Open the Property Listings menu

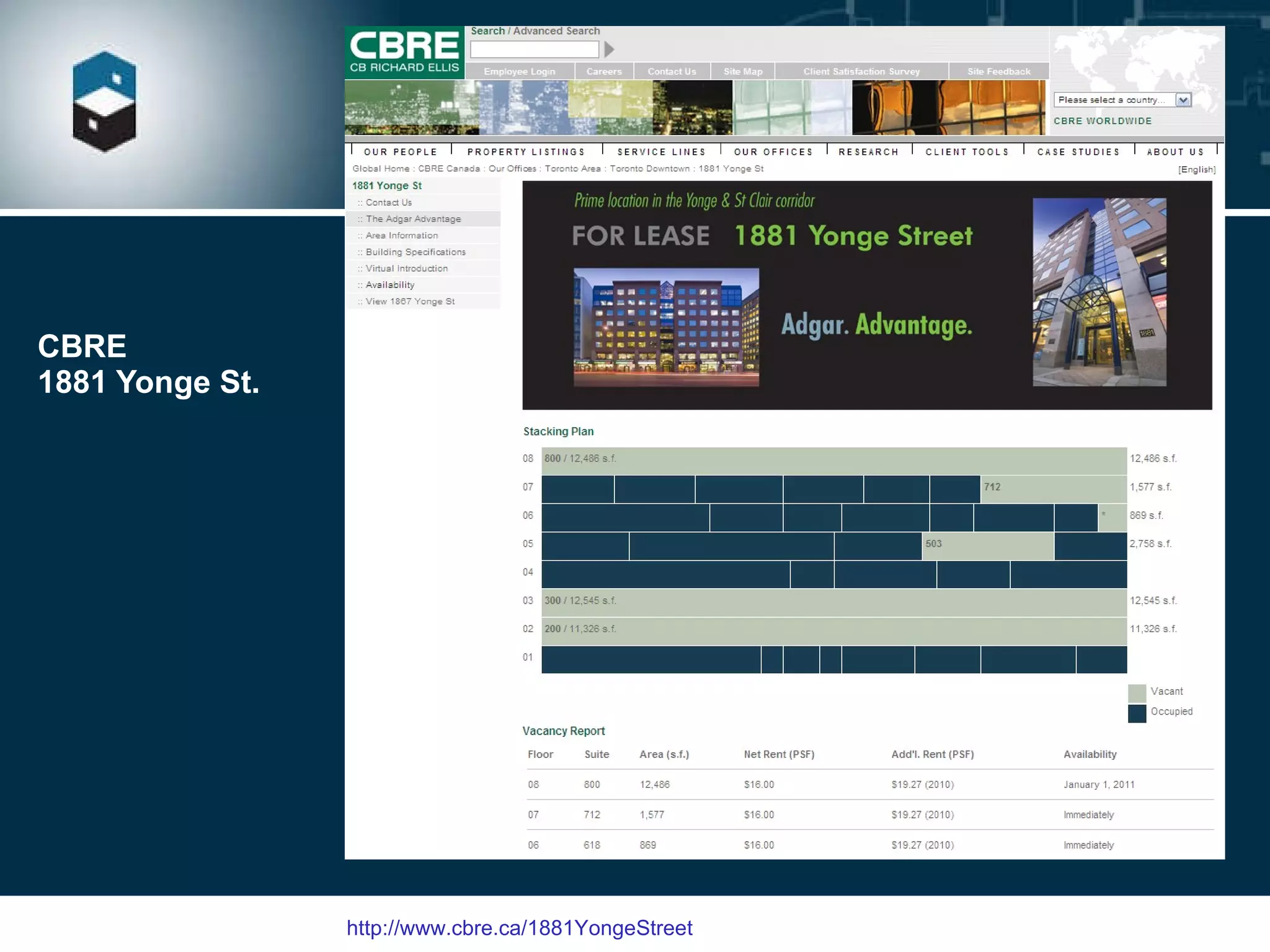tap(526, 152)
